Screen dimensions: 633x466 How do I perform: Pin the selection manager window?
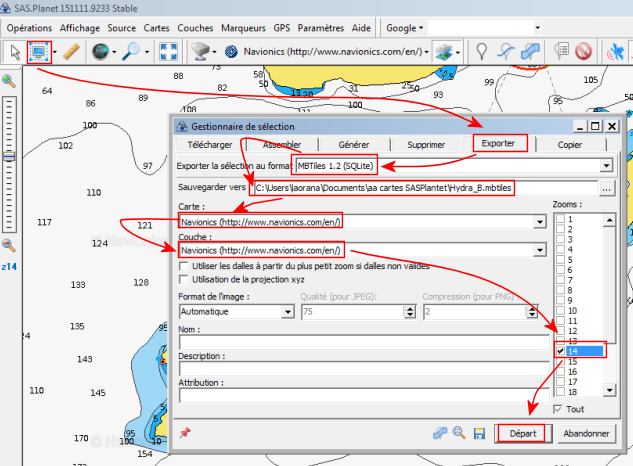coord(185,433)
